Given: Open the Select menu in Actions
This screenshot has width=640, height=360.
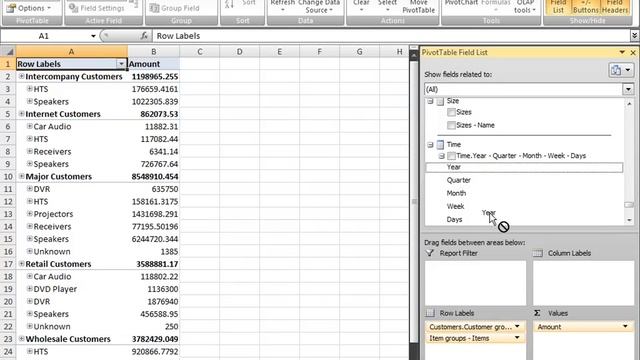Looking at the screenshot, I should [x=387, y=6].
